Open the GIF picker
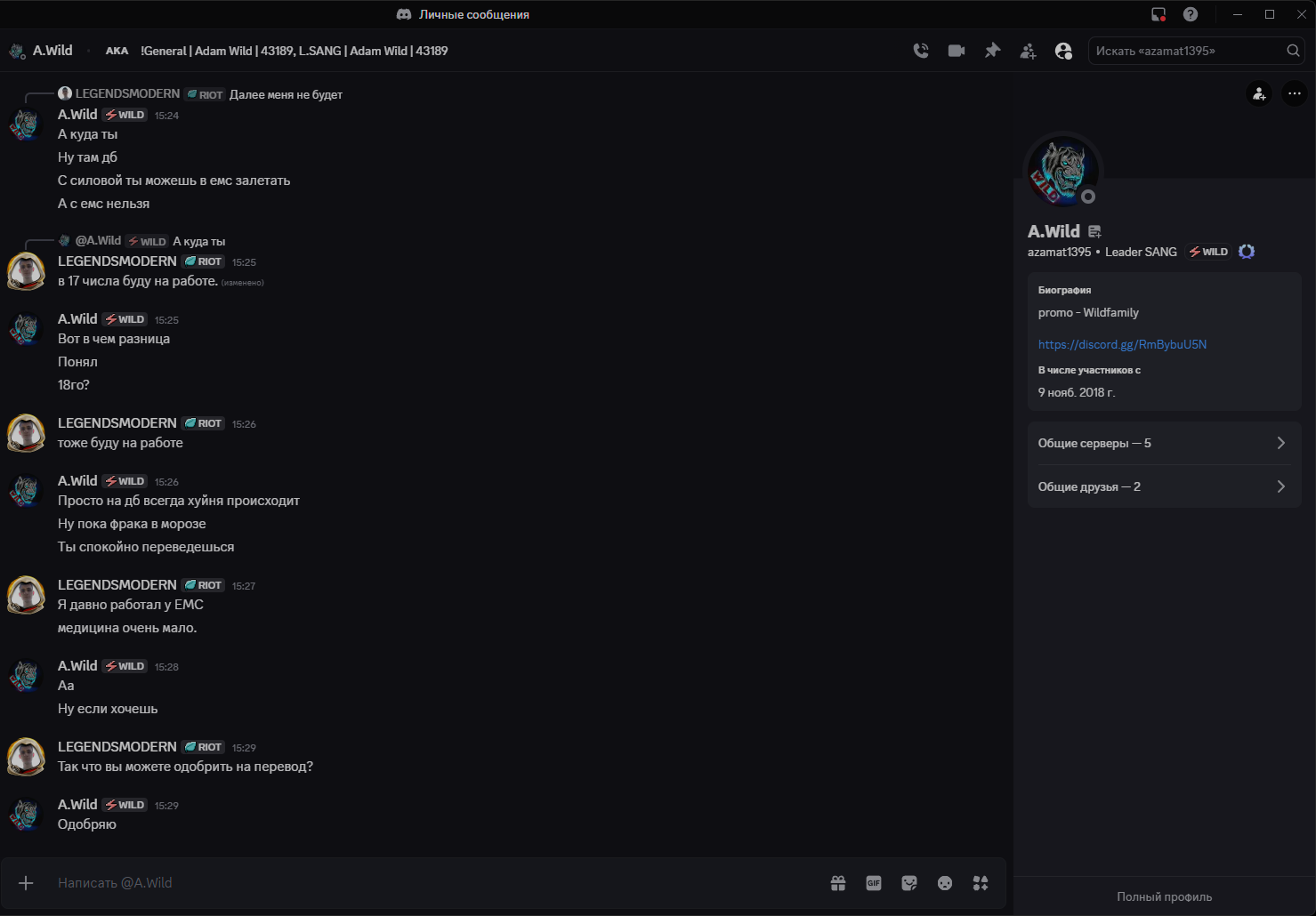The height and width of the screenshot is (916, 1316). [874, 883]
